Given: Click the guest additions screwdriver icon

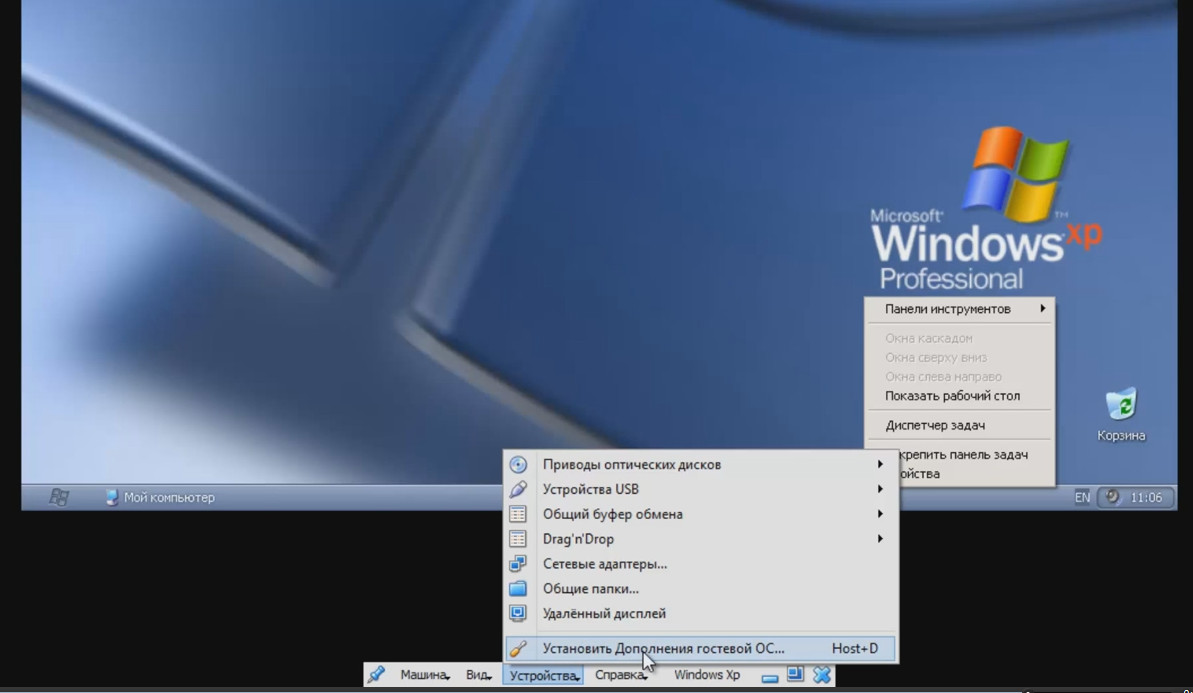Looking at the screenshot, I should click(x=518, y=649).
